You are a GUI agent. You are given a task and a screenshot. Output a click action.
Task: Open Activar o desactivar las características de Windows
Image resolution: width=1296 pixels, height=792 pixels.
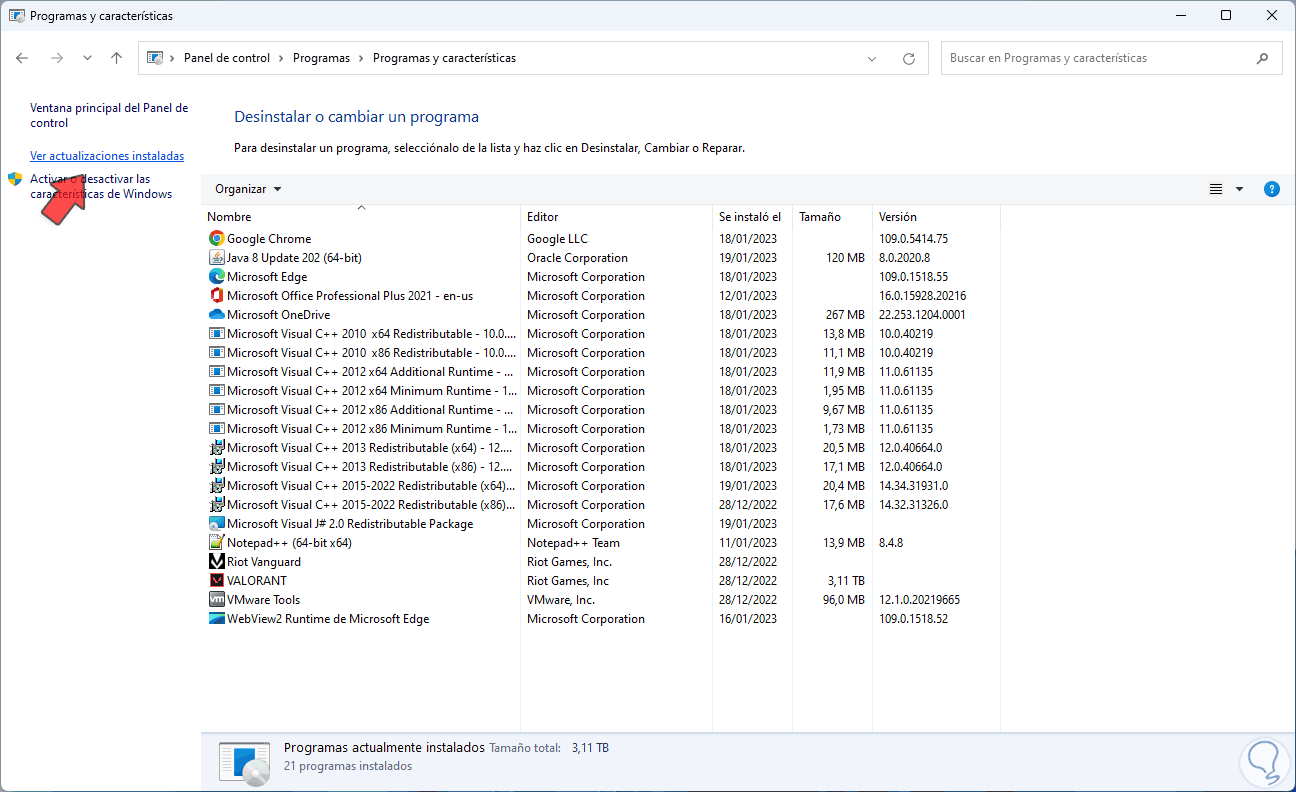(x=101, y=187)
